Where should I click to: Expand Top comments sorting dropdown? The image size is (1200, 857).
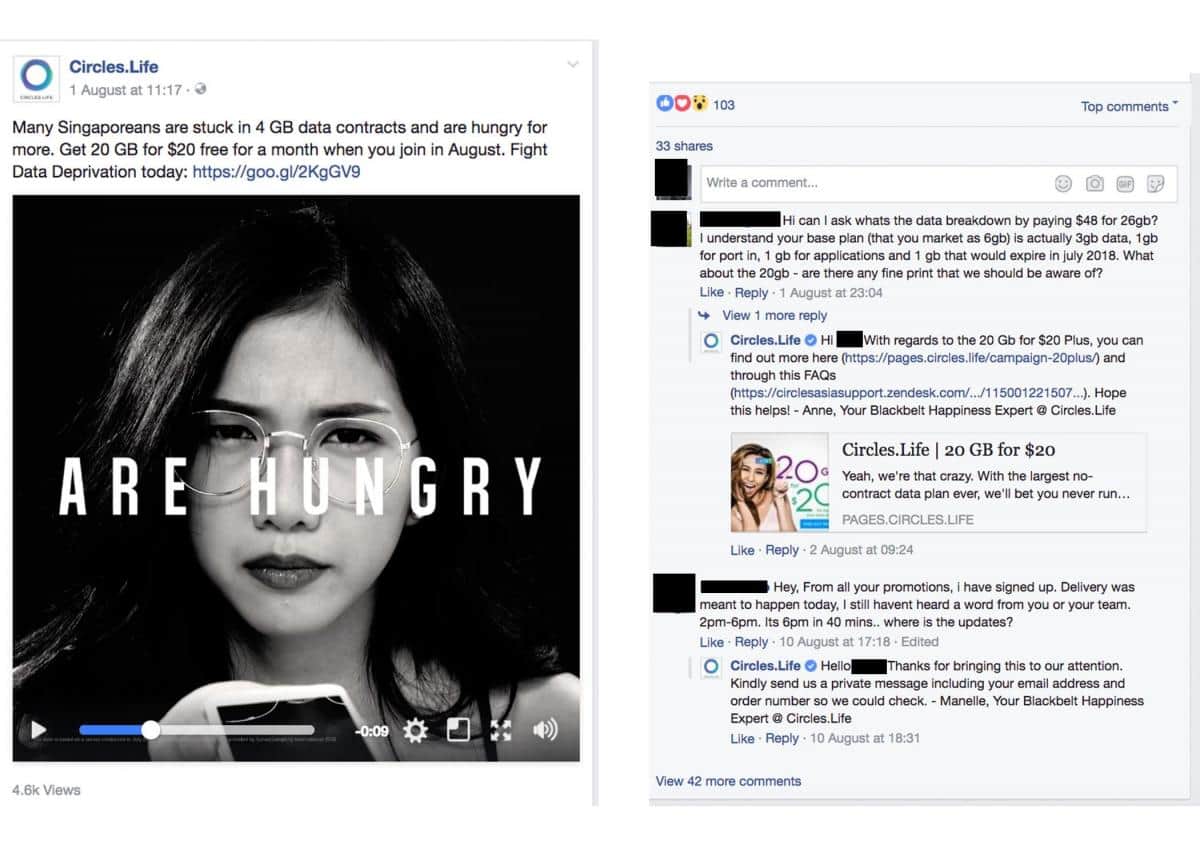tap(1129, 106)
